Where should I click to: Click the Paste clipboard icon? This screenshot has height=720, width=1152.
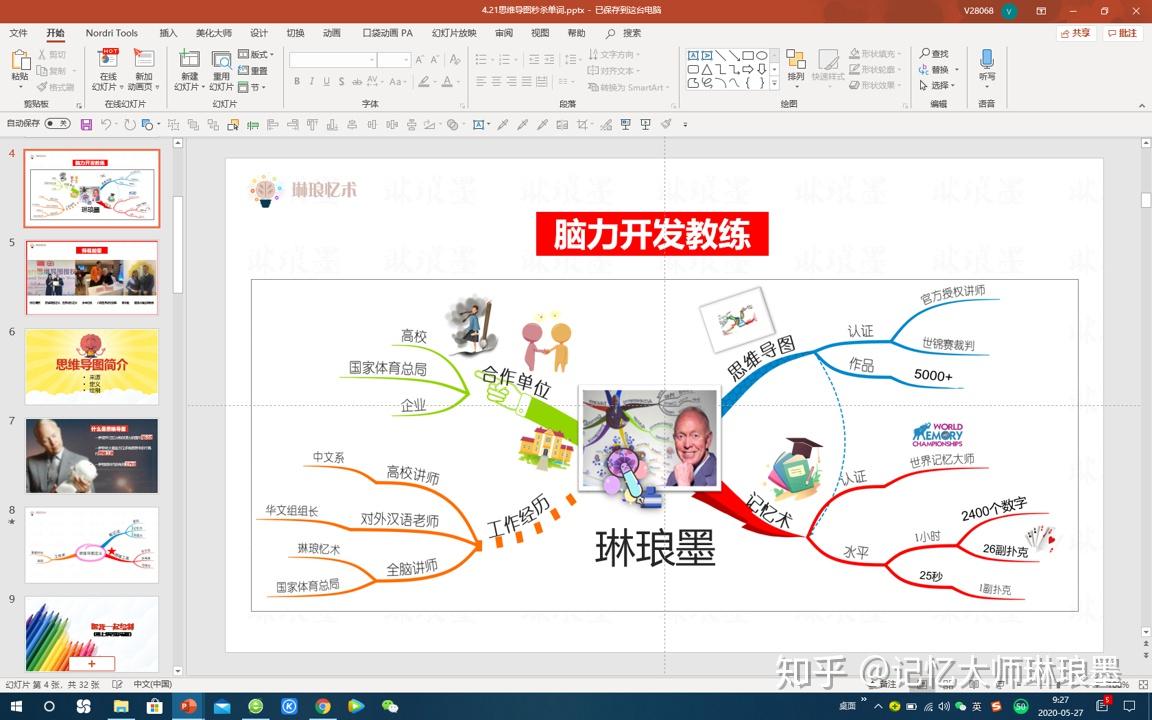pos(20,62)
